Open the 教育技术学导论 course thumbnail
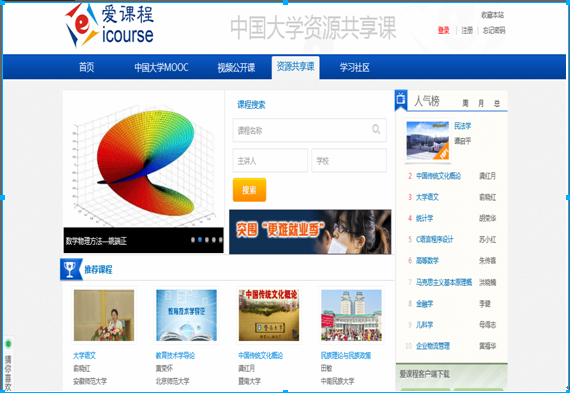This screenshot has width=570, height=393. pos(186,315)
